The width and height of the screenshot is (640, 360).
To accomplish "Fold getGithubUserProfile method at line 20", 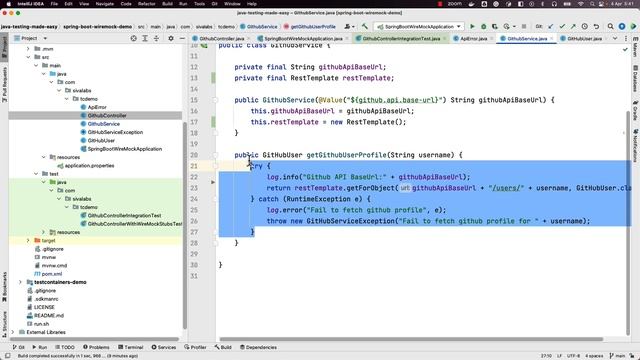I will click(x=215, y=155).
